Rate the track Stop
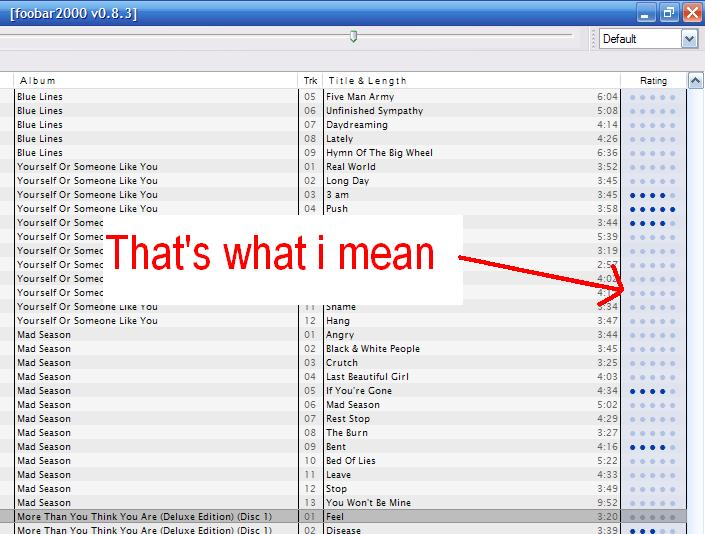The image size is (705, 534). (x=653, y=490)
